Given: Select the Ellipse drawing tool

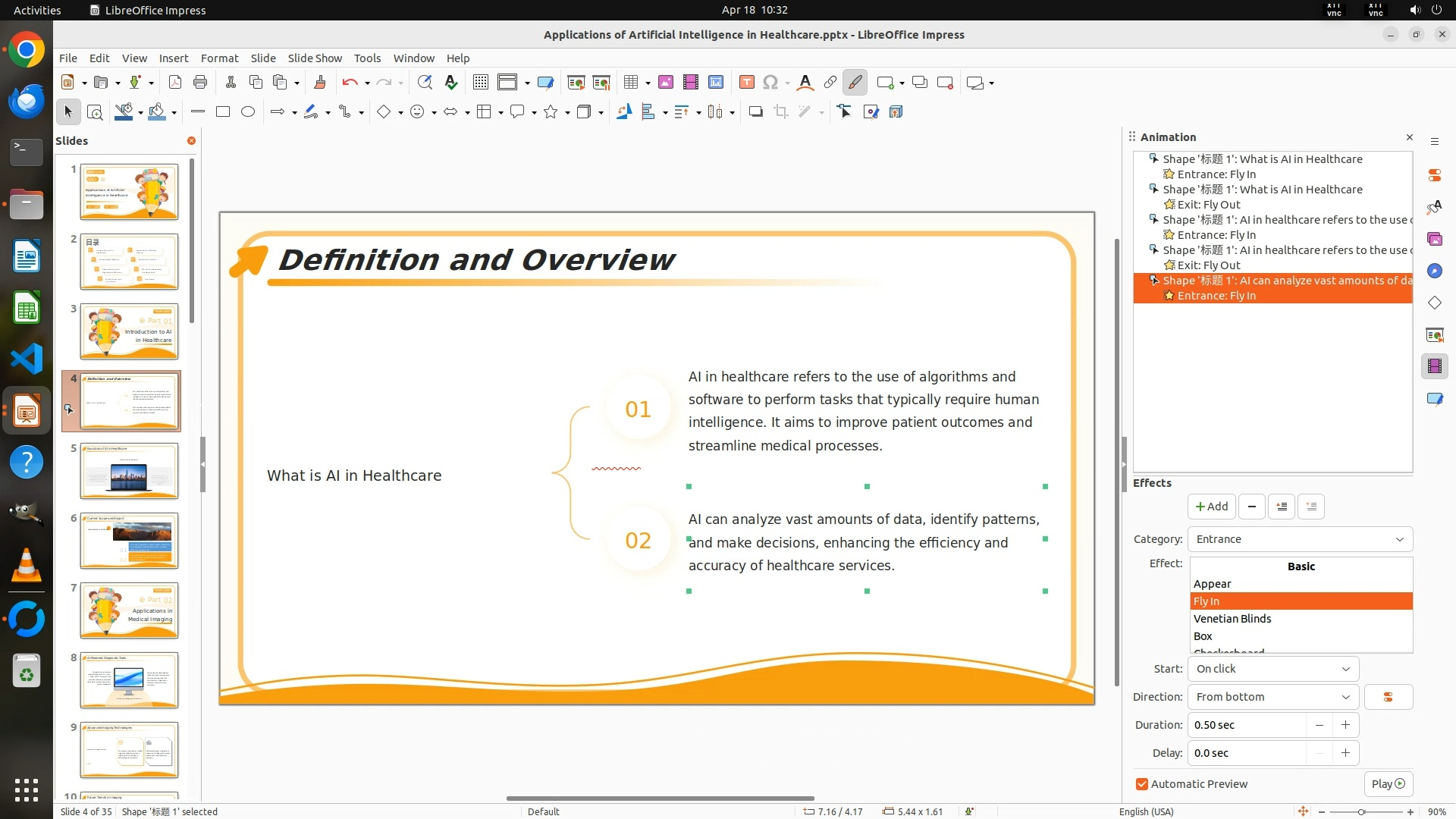Looking at the screenshot, I should [x=248, y=112].
